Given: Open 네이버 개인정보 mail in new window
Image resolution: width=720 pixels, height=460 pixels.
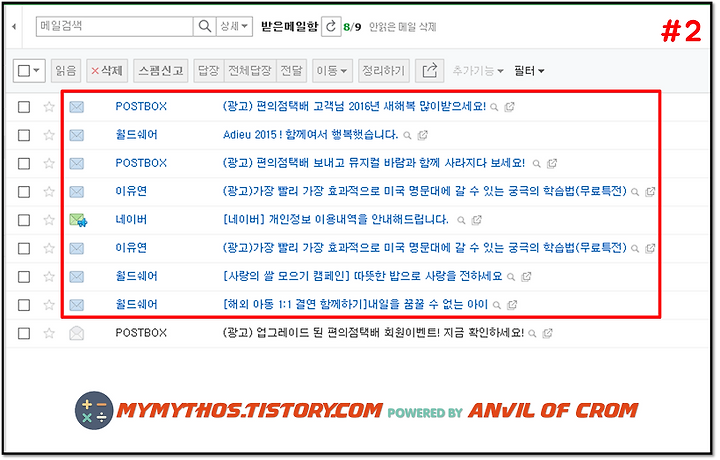Looking at the screenshot, I should coord(477,220).
